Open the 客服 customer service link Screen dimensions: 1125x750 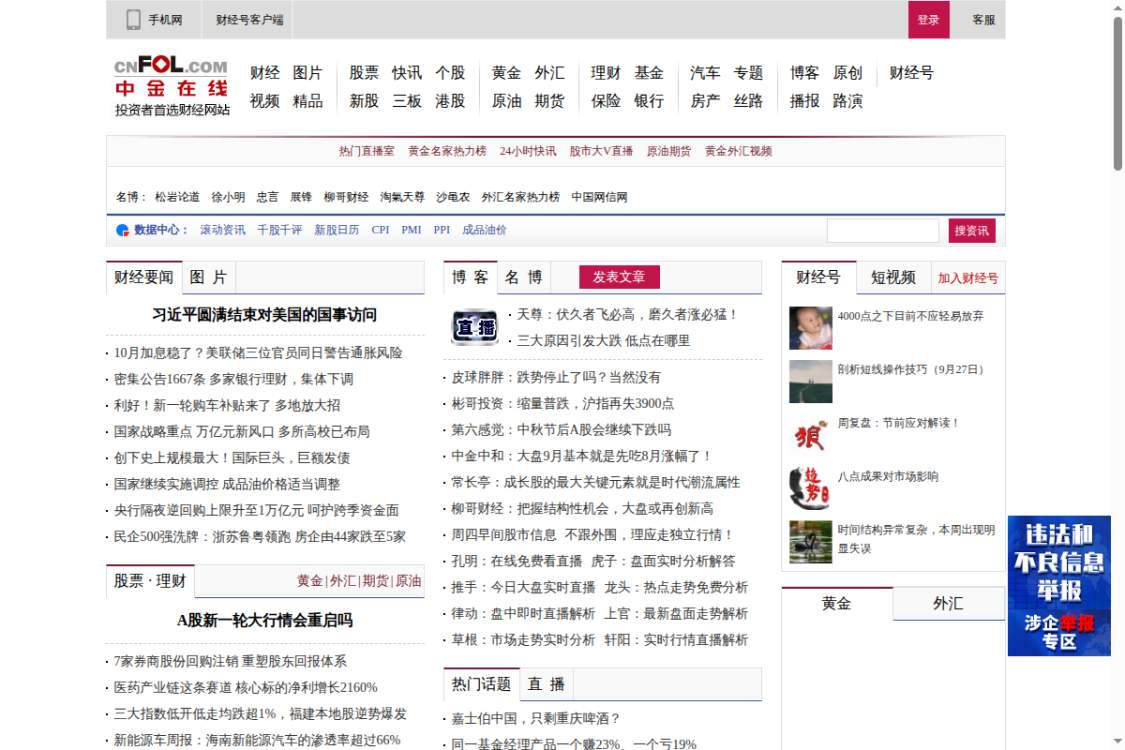pyautogui.click(x=984, y=19)
